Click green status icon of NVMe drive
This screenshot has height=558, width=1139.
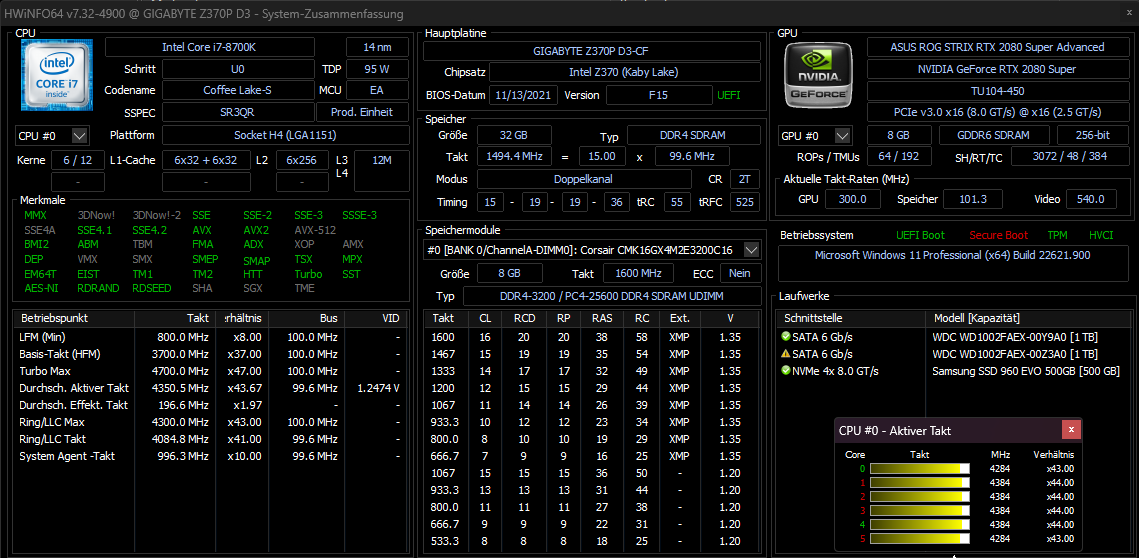coord(785,371)
